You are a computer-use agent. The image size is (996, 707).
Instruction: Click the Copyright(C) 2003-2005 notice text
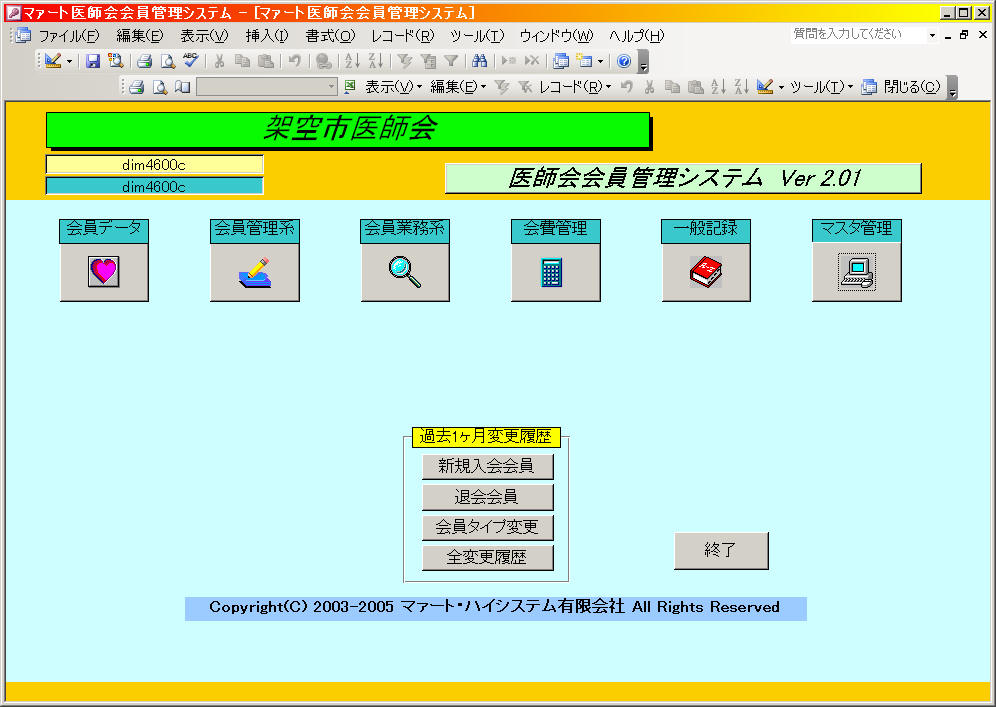pyautogui.click(x=495, y=608)
